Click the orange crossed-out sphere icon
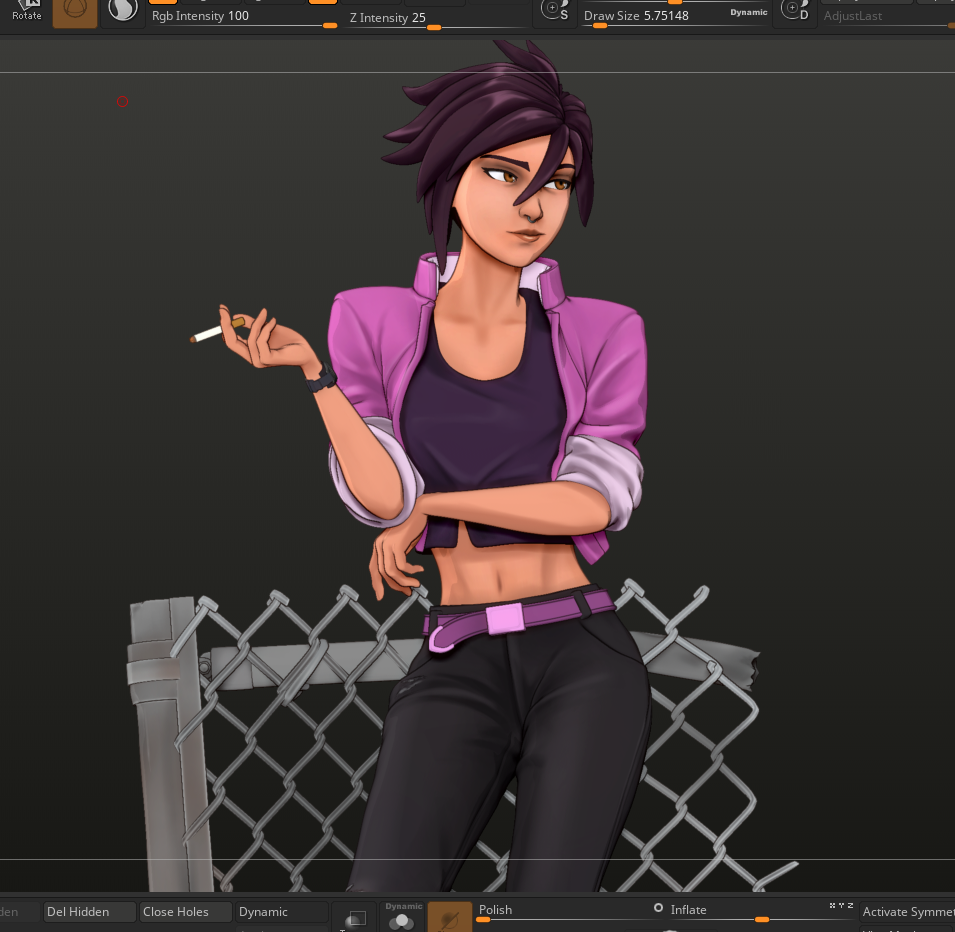The width and height of the screenshot is (955, 932). point(450,917)
